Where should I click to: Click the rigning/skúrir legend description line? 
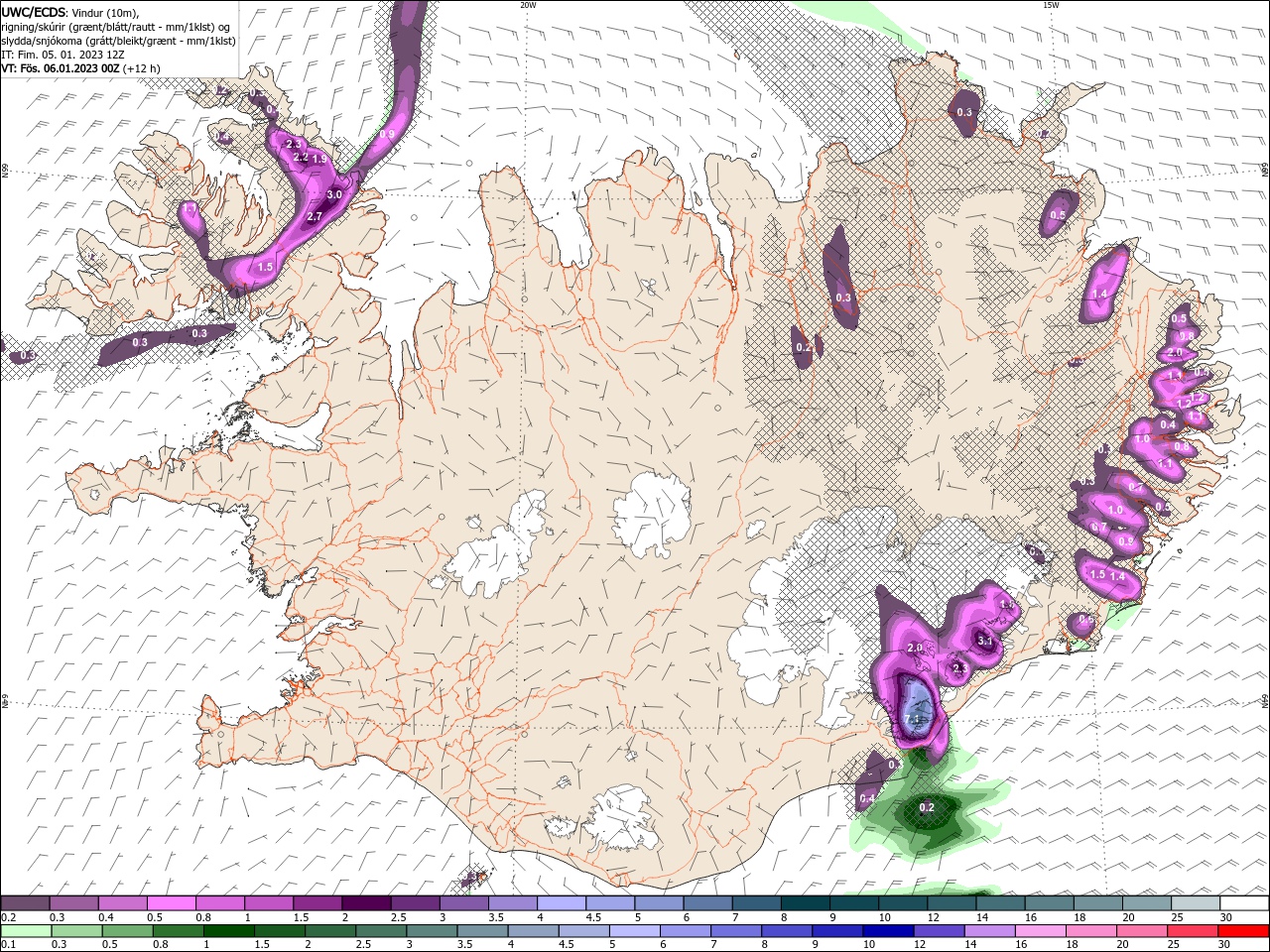(x=116, y=27)
